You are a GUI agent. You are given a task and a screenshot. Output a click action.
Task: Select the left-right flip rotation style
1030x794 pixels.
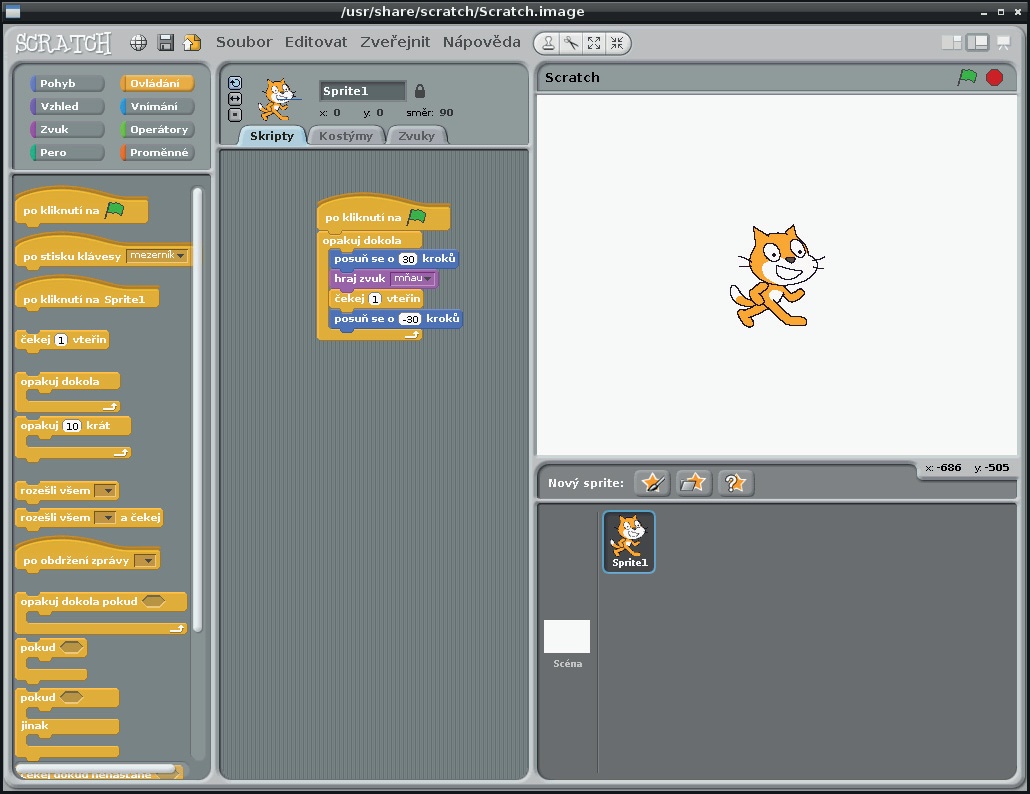click(x=235, y=99)
